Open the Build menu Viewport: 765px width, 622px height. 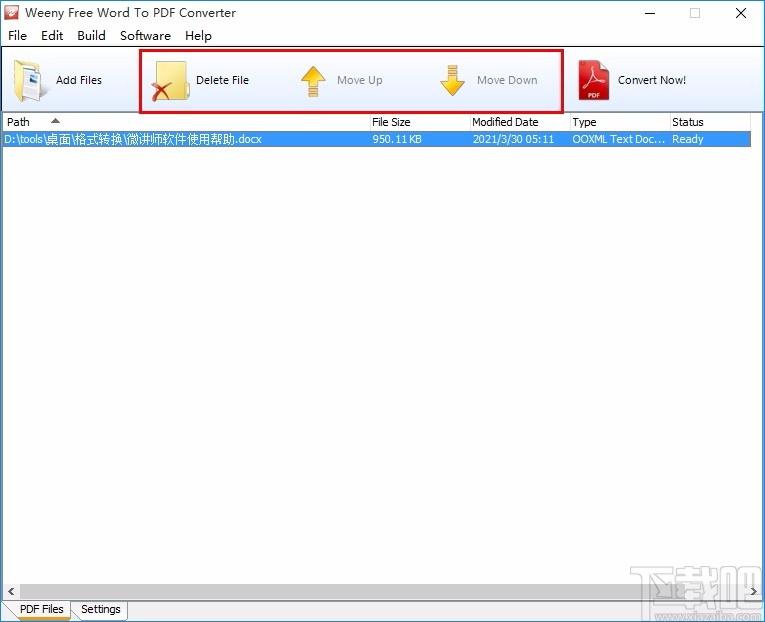point(91,36)
